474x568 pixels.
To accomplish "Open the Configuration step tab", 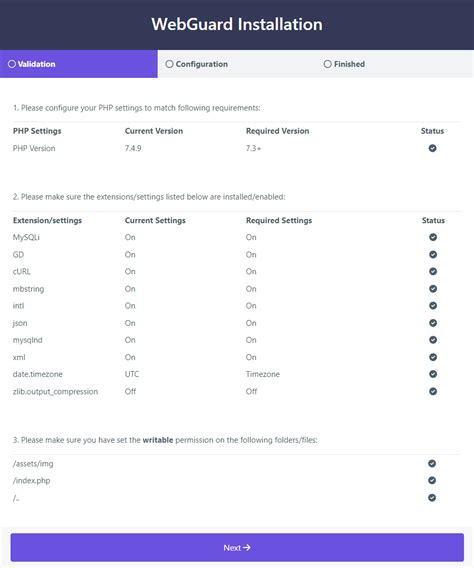I will coord(236,64).
